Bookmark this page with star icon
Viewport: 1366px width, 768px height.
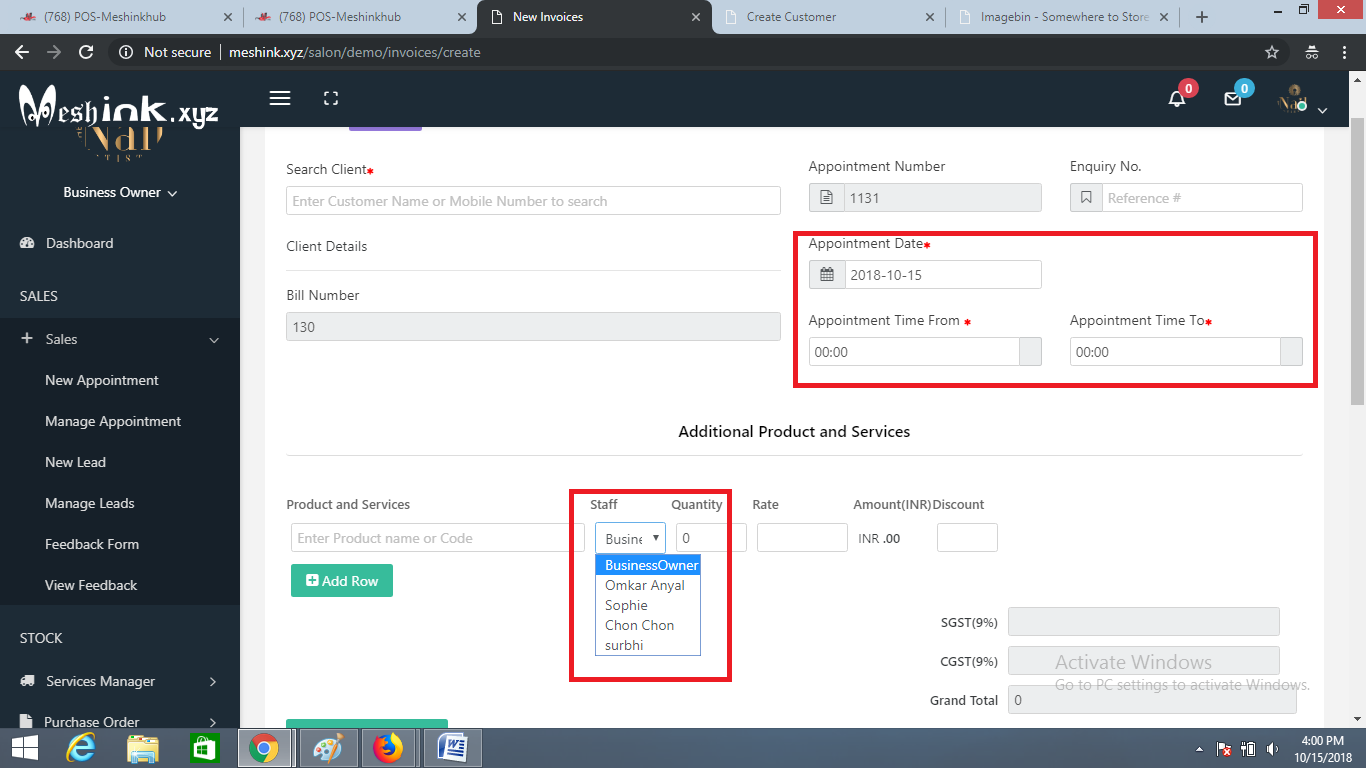pos(1272,52)
